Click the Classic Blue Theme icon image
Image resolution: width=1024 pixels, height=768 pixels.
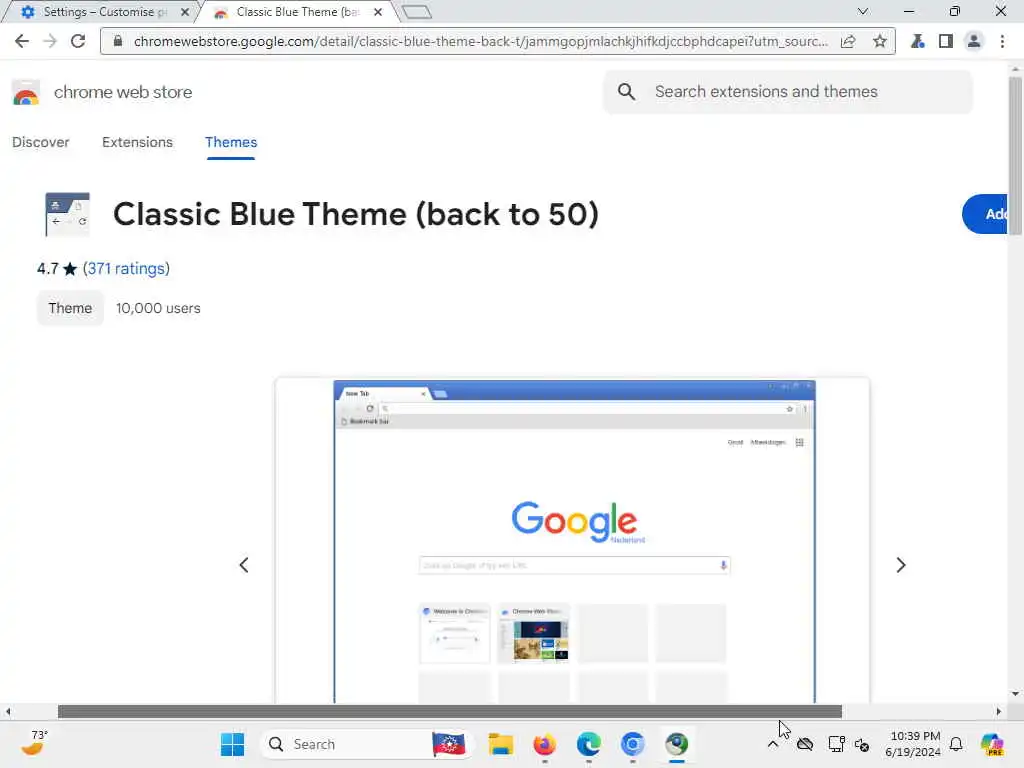[67, 214]
